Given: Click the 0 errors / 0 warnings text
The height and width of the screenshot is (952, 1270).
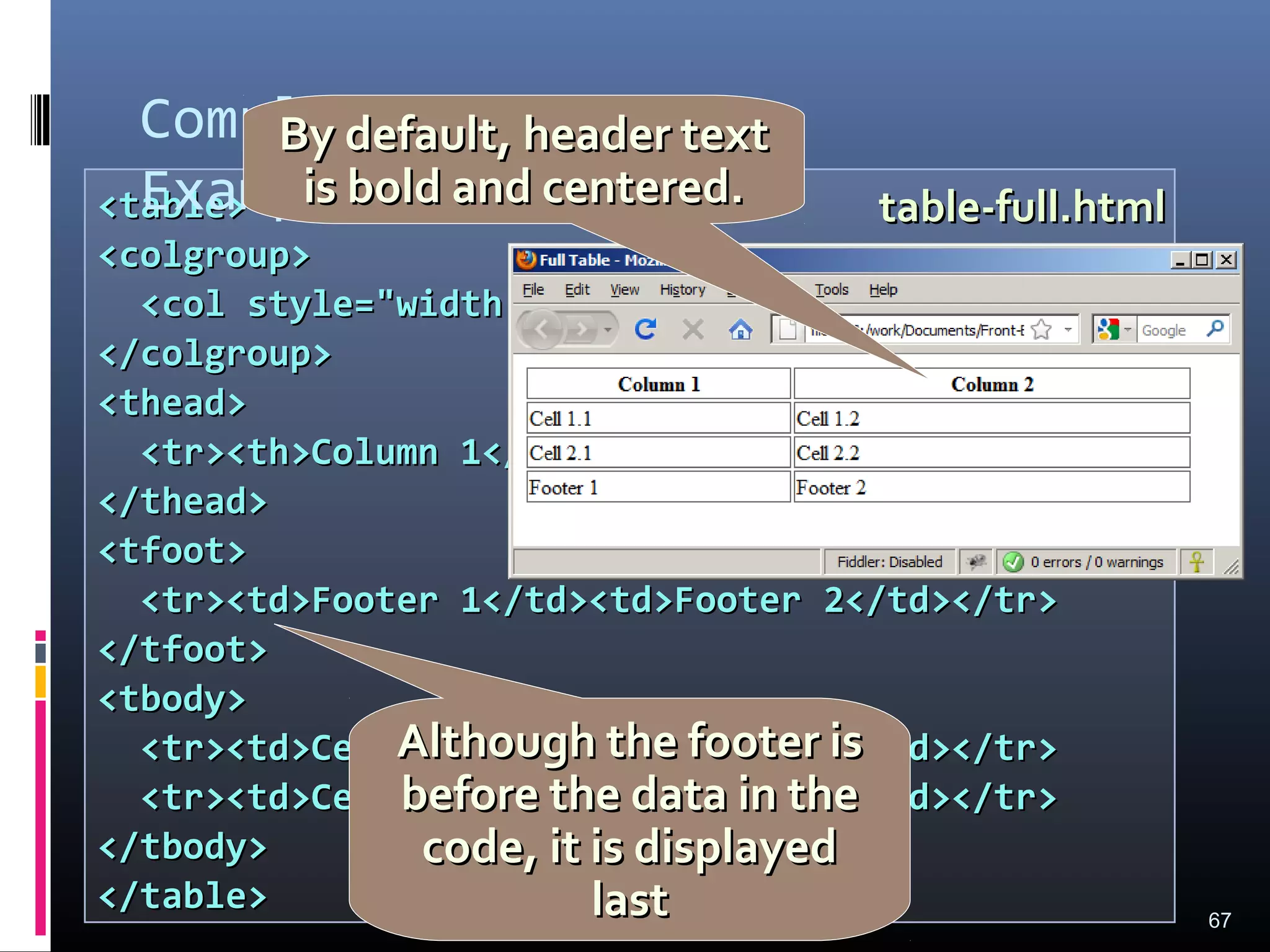Looking at the screenshot, I should click(1096, 562).
